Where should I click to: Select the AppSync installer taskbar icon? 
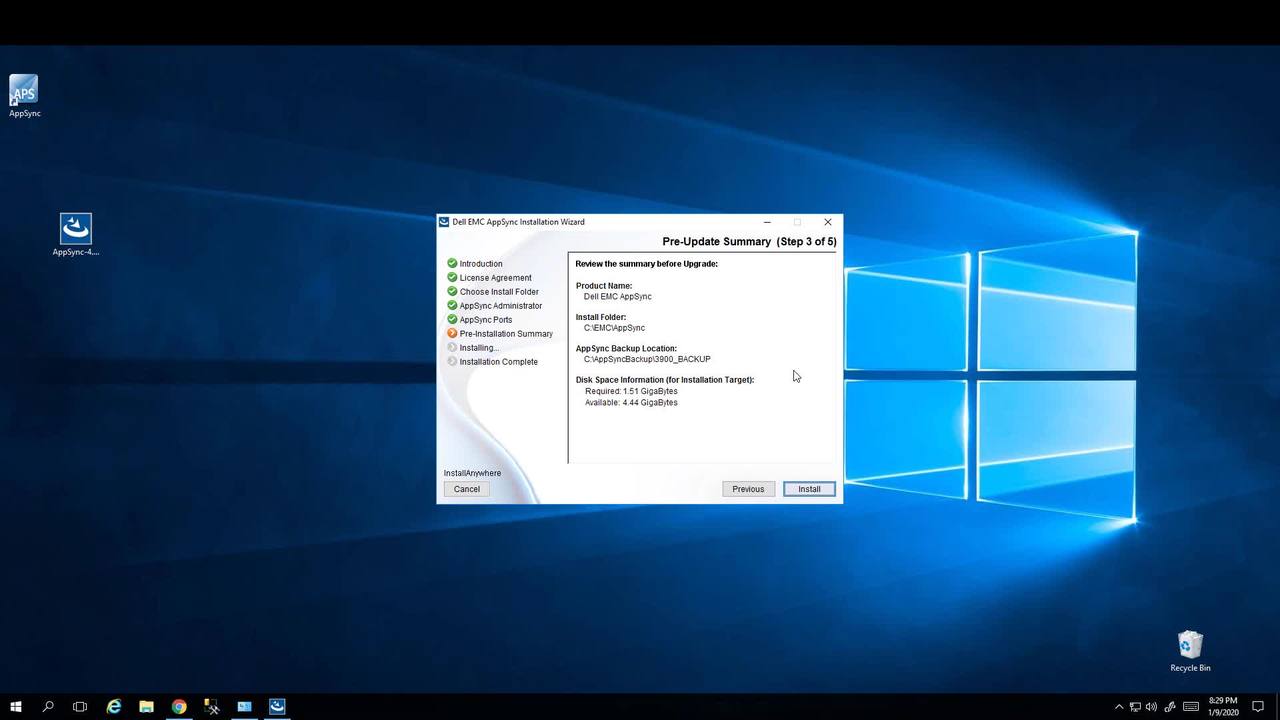pyautogui.click(x=277, y=706)
